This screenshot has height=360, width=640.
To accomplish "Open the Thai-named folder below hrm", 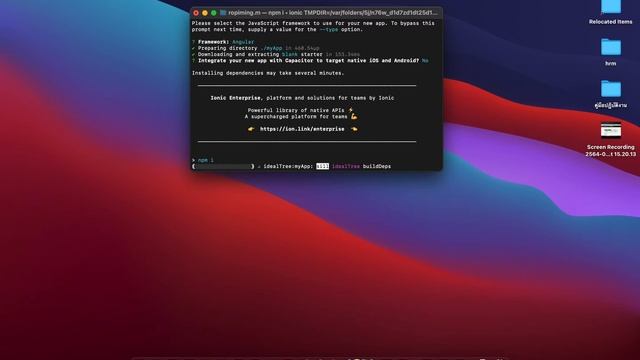I will pyautogui.click(x=611, y=89).
